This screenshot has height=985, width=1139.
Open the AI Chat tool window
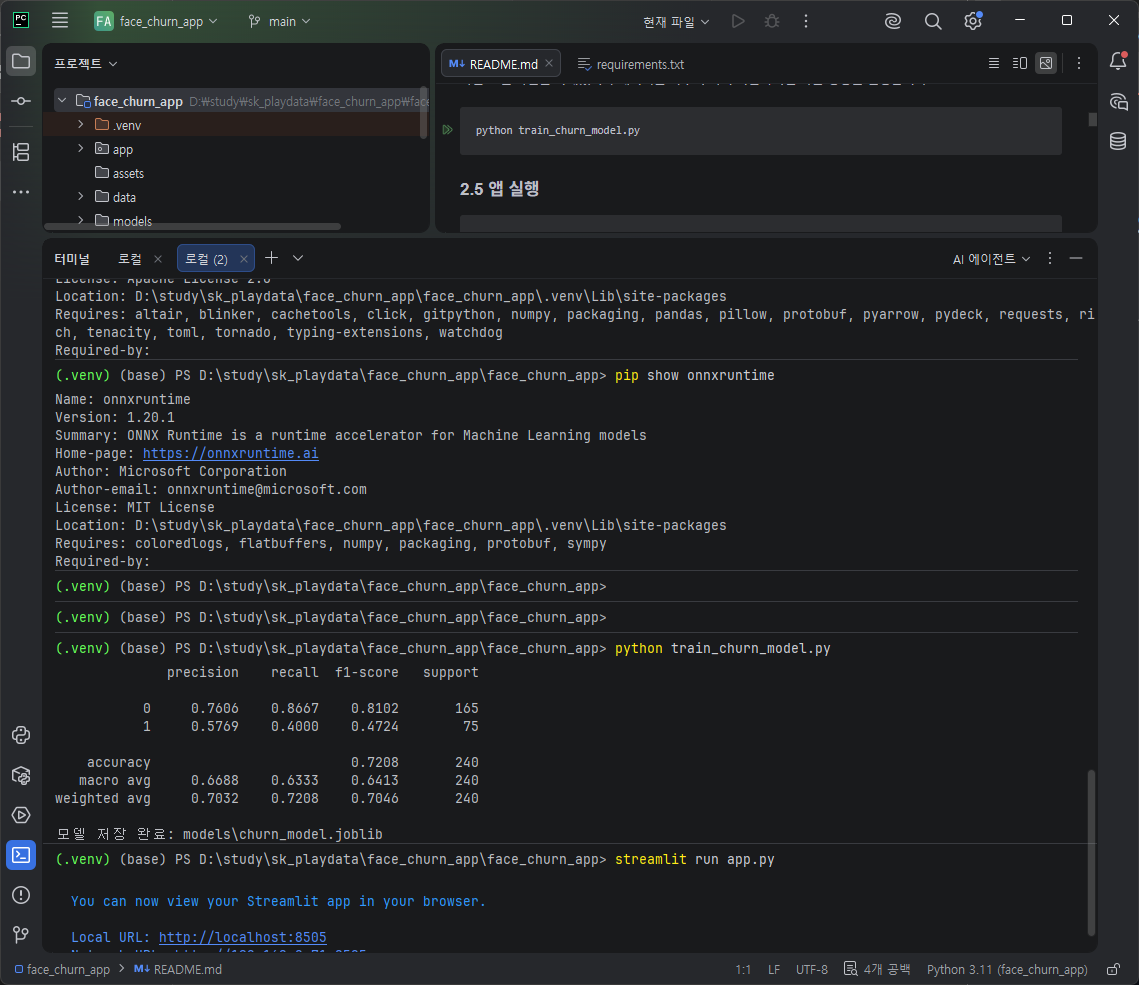[x=1118, y=101]
